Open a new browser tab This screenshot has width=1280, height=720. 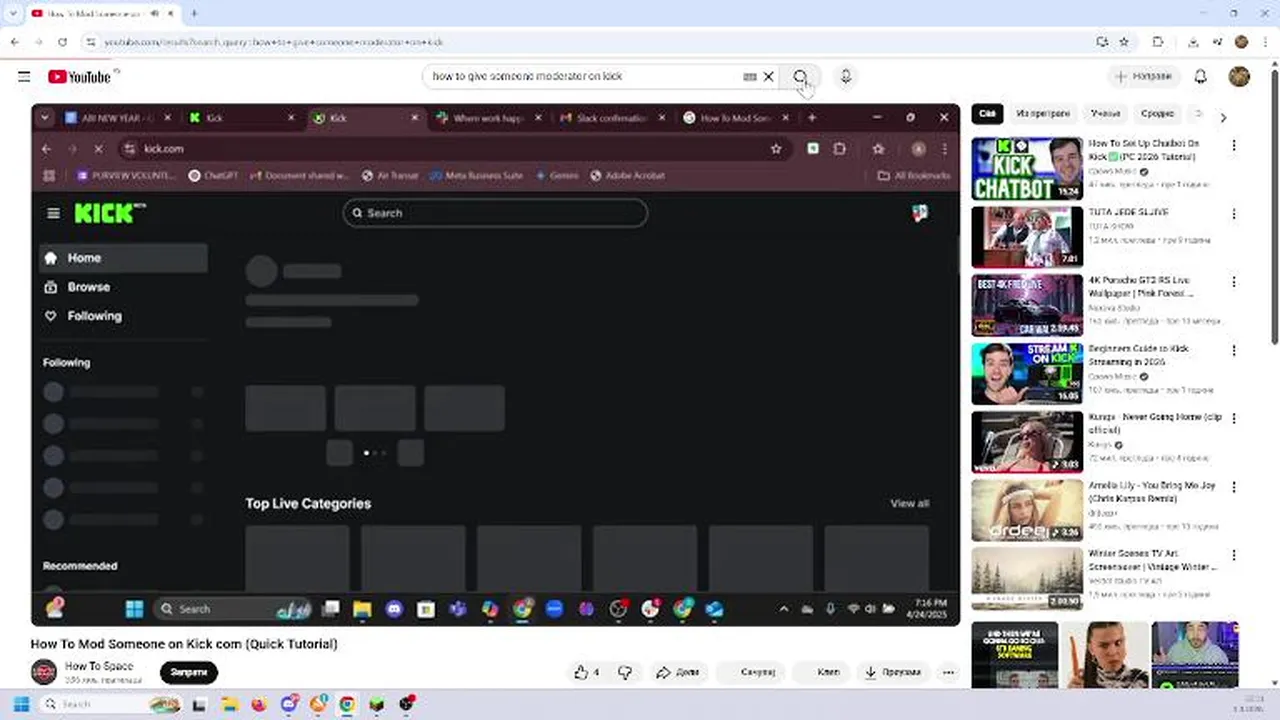194,13
